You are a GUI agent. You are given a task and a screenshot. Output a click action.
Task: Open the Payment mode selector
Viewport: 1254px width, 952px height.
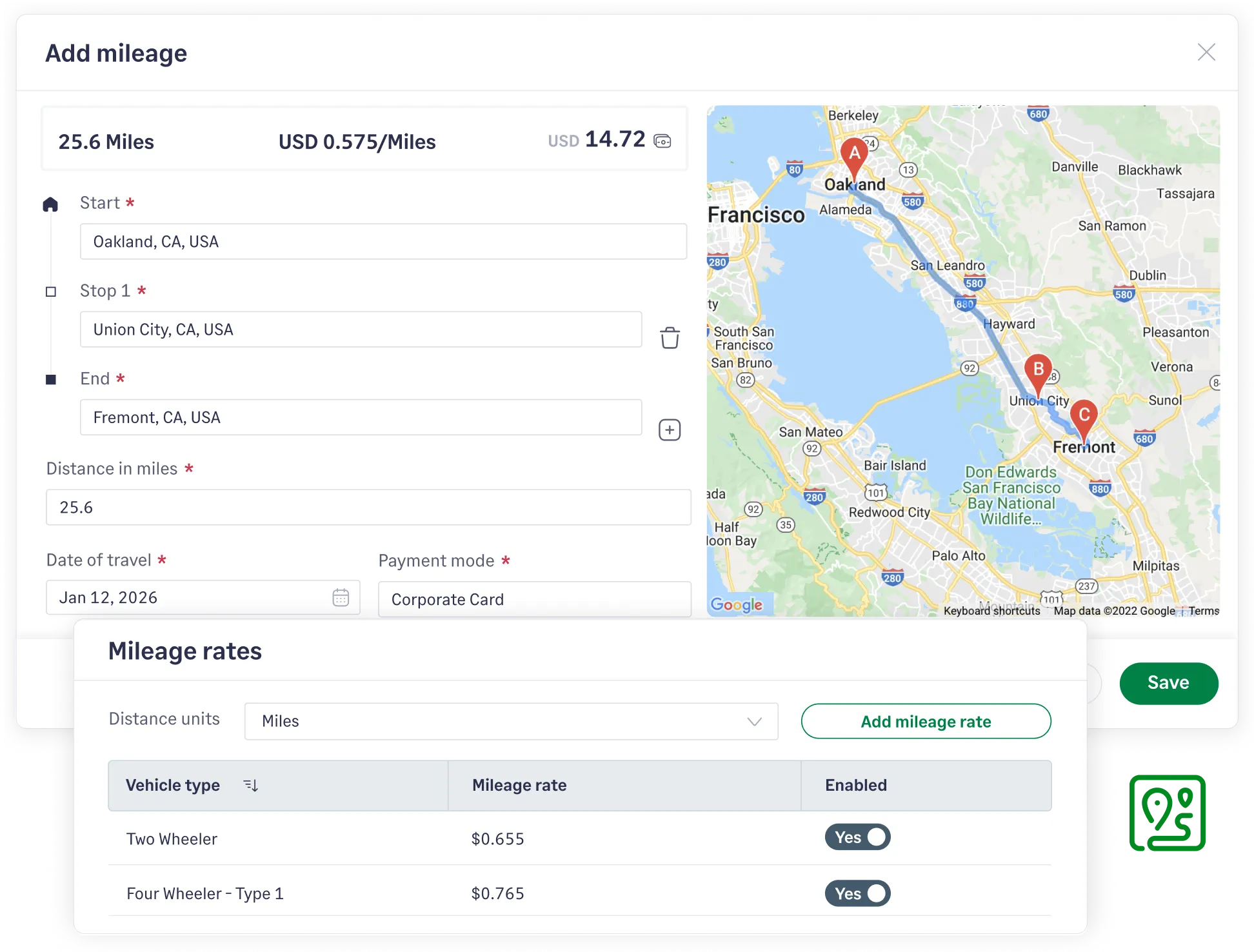pos(534,599)
